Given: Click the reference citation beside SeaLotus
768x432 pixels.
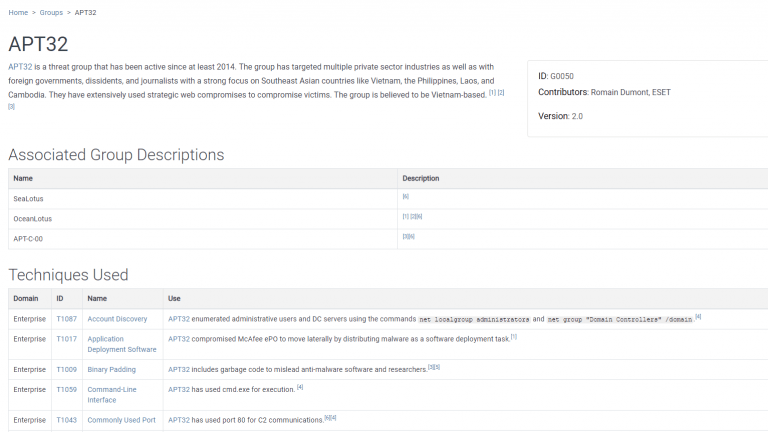Looking at the screenshot, I should pos(405,197).
